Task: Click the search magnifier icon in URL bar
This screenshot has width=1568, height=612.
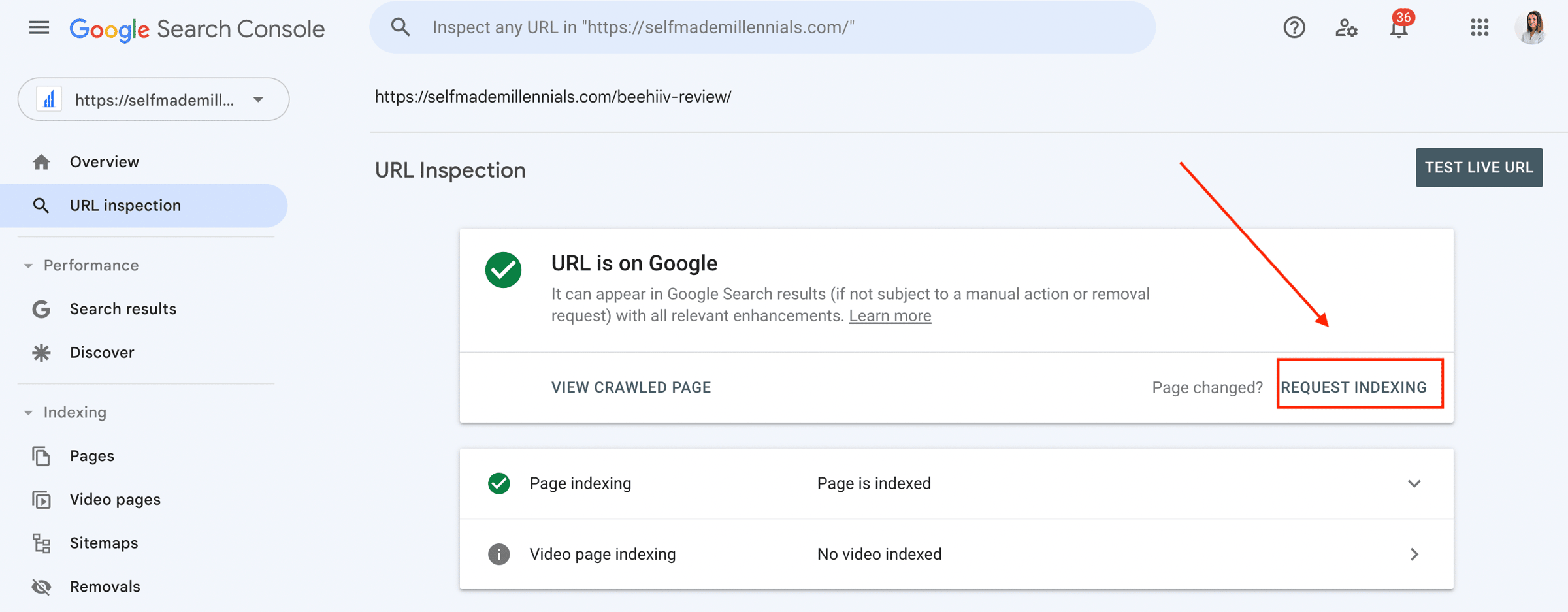Action: pos(400,27)
